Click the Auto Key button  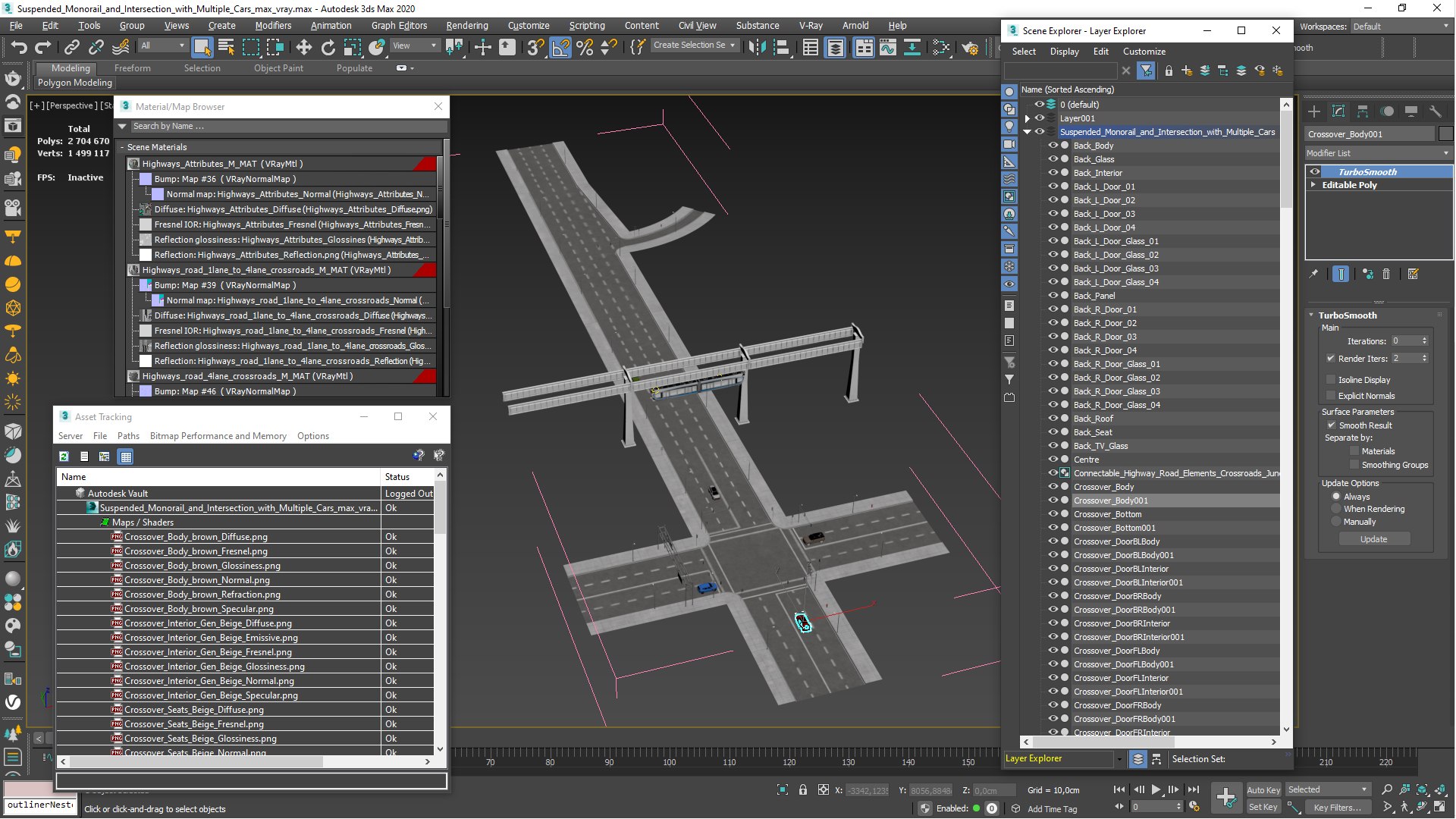(1263, 790)
